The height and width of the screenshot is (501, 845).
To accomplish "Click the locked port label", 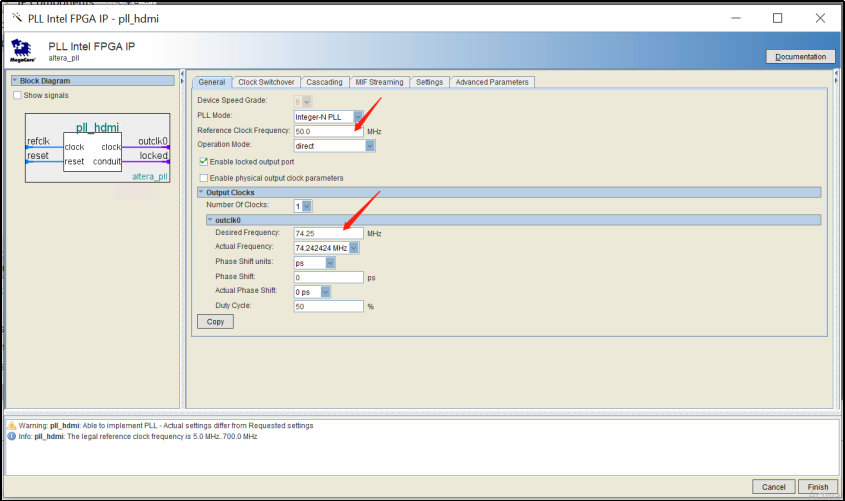I will [x=154, y=156].
